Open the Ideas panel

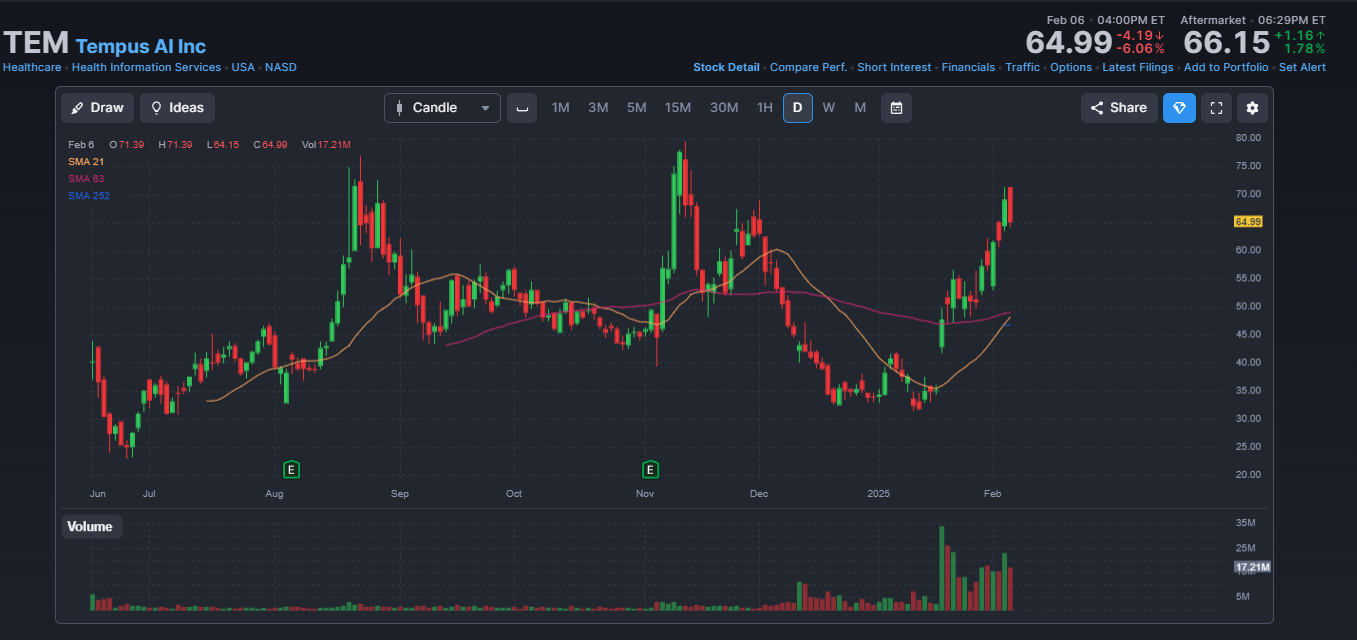point(177,108)
